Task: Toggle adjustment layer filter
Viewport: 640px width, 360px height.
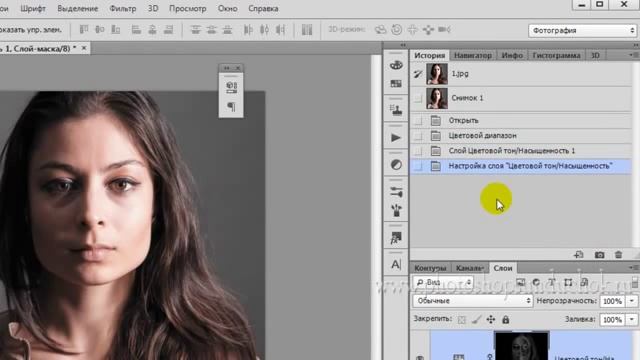Action: [x=536, y=282]
